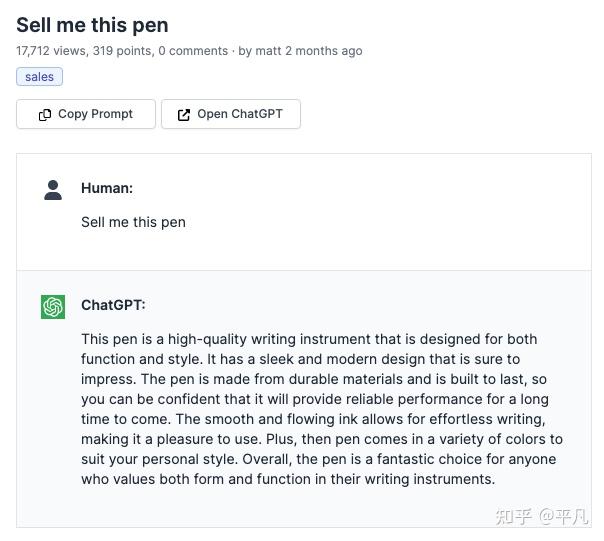Click the external-link icon beside Open ChatGPT
The width and height of the screenshot is (604, 541).
tap(184, 115)
